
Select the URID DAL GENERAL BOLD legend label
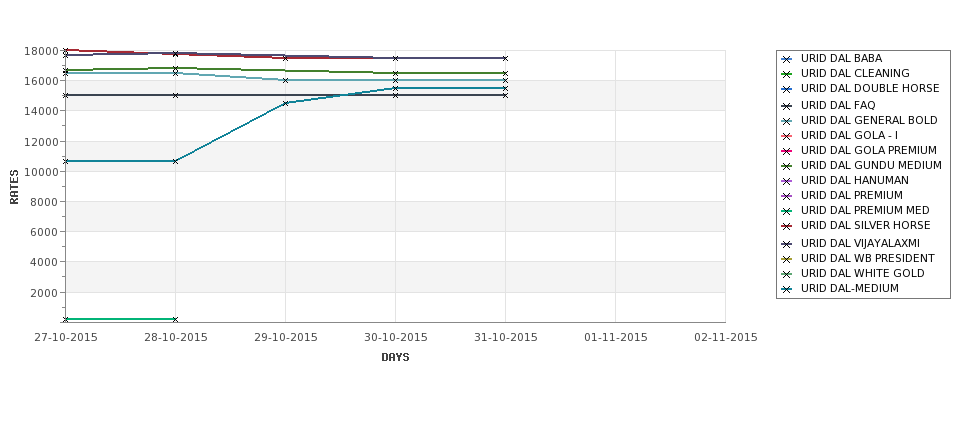click(x=869, y=121)
